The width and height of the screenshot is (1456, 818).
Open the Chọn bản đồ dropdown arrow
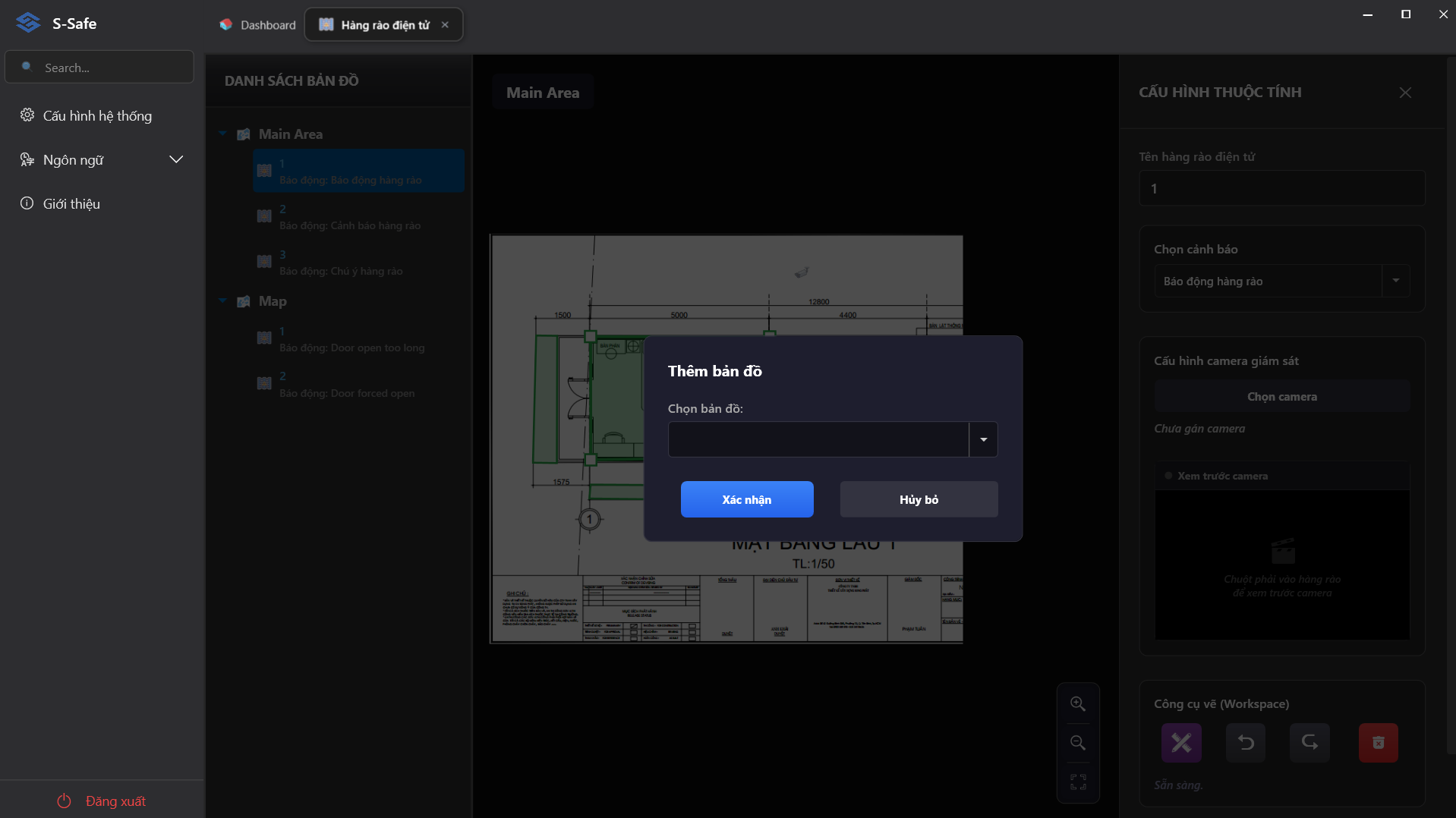click(x=983, y=439)
